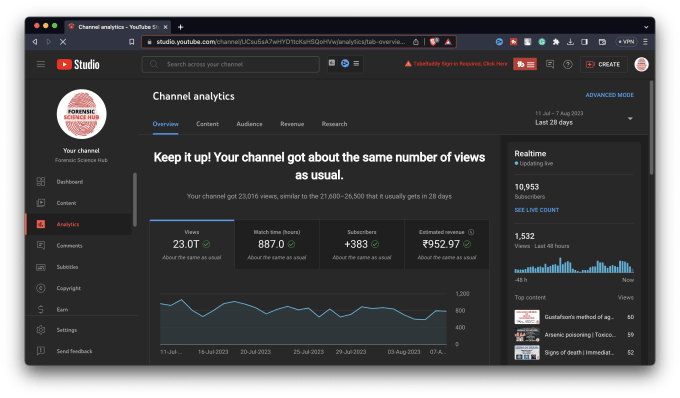
Task: Open browser downloads icon
Action: click(x=570, y=42)
